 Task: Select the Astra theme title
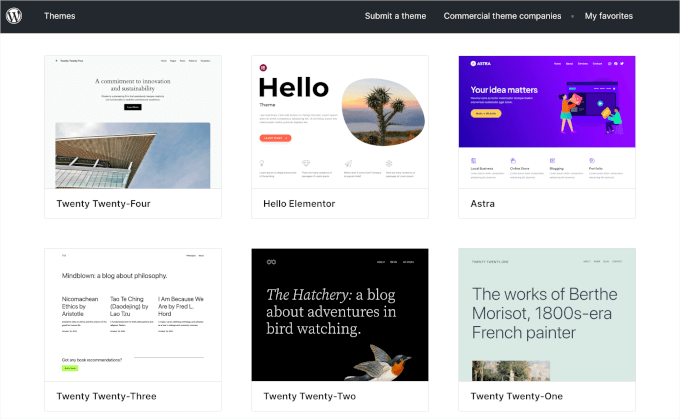pos(482,203)
